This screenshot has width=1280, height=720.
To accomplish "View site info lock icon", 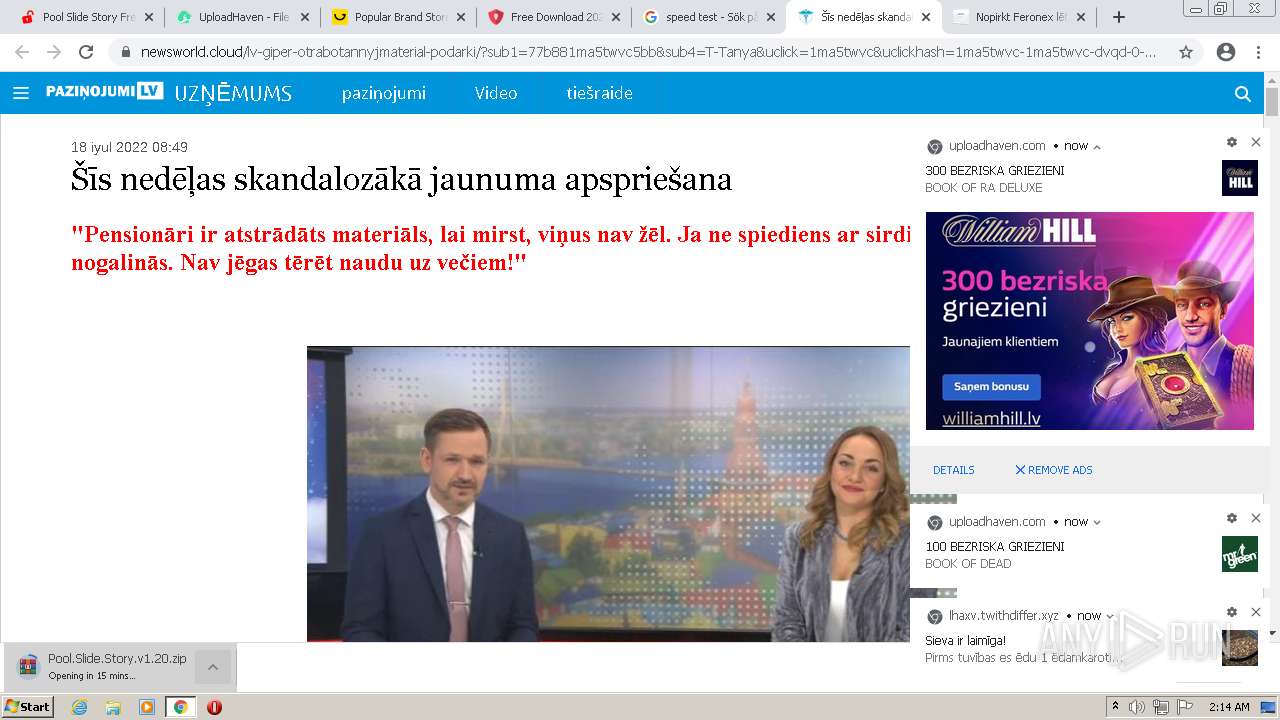I will (126, 52).
